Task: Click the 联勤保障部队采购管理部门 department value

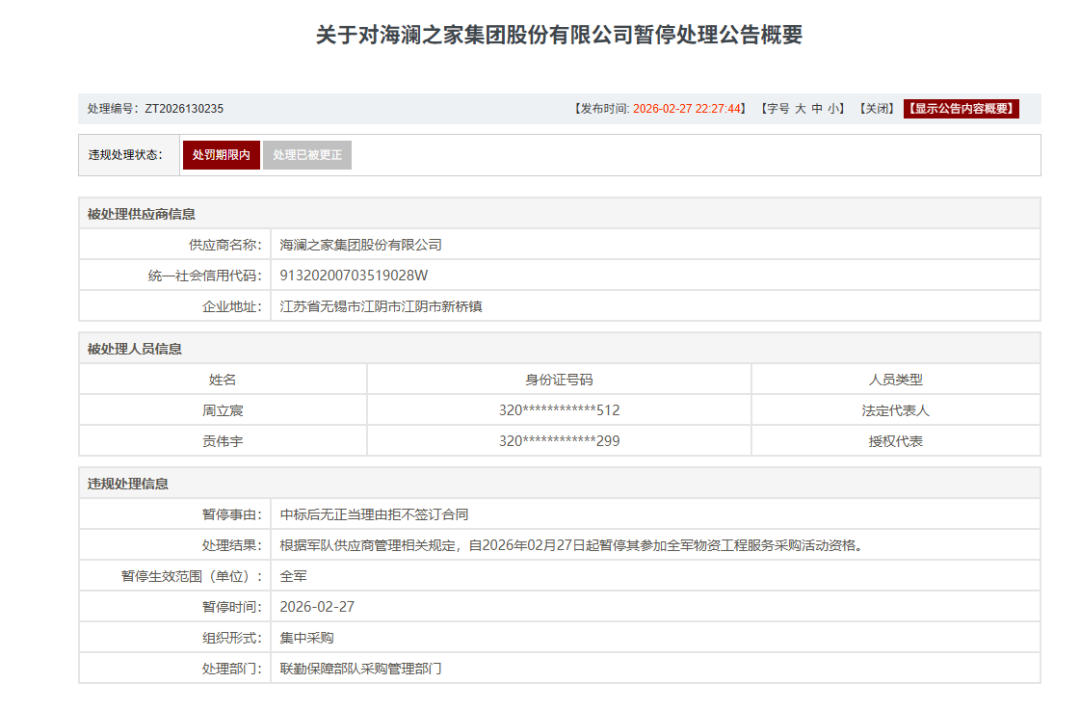Action: tap(361, 668)
